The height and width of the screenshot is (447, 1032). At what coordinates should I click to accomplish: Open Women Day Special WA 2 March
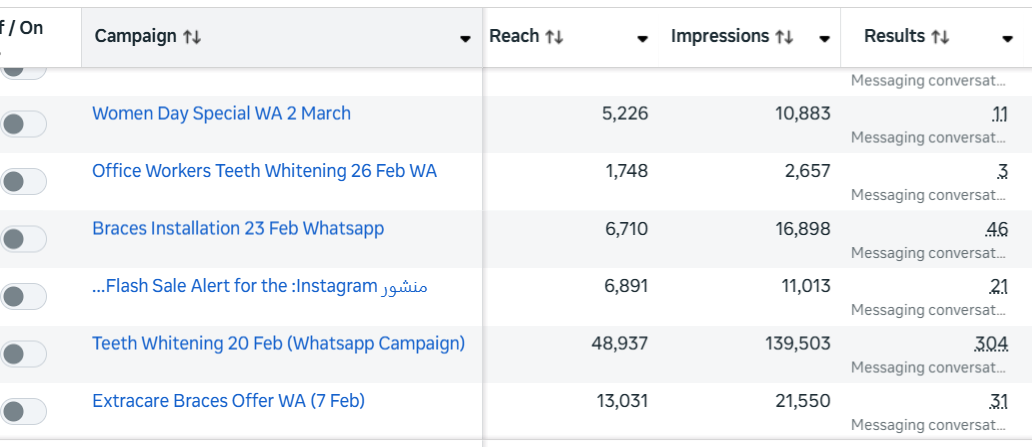click(x=221, y=114)
